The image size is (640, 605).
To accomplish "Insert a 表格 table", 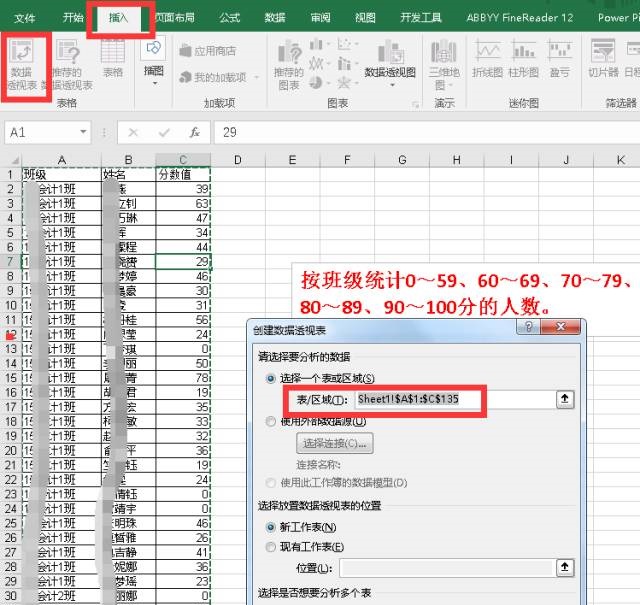I will [113, 59].
